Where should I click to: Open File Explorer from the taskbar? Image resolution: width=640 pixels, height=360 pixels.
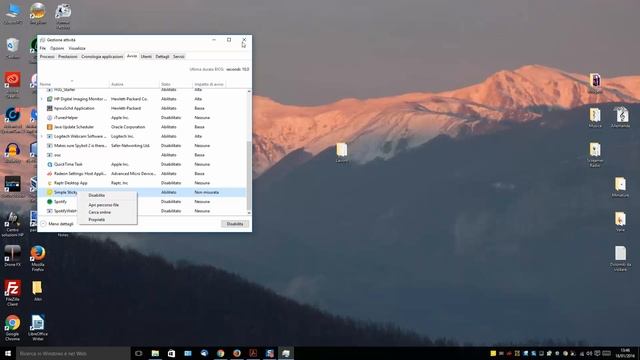coord(155,353)
